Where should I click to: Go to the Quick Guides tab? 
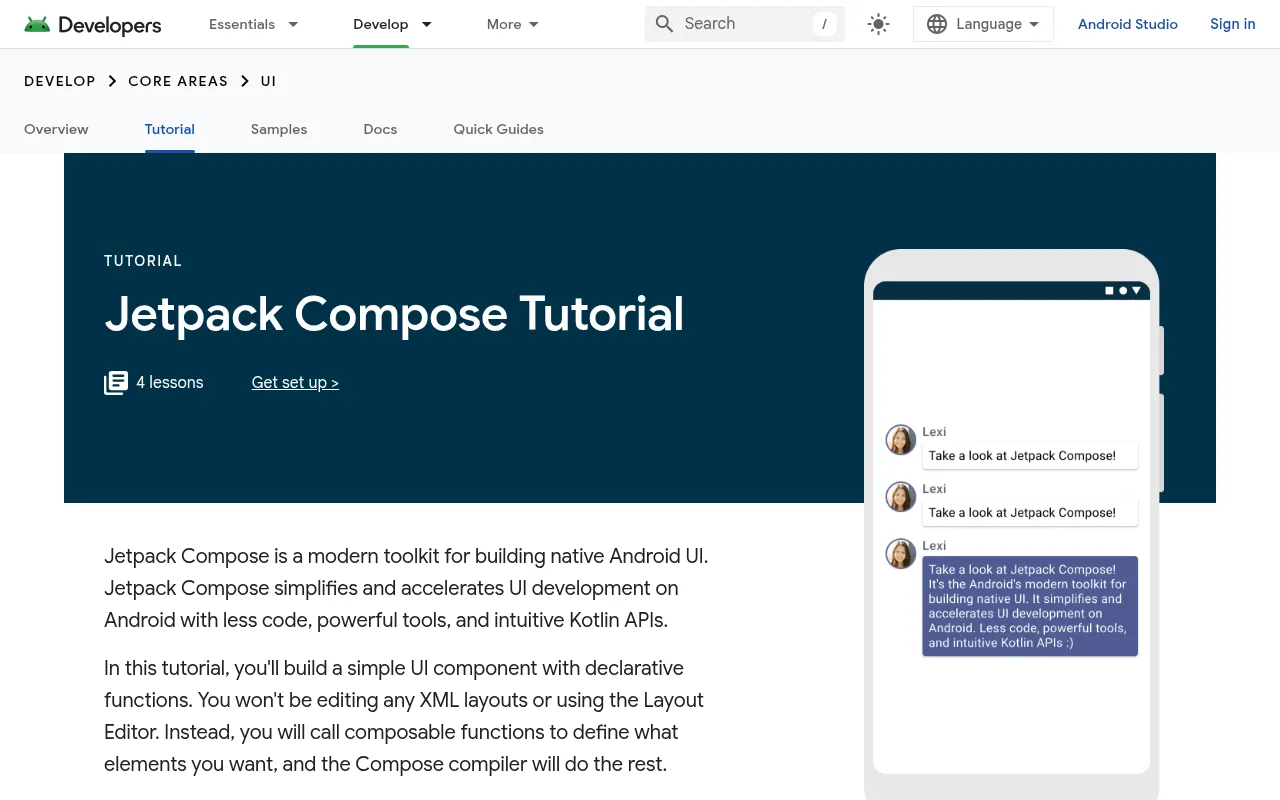click(498, 129)
